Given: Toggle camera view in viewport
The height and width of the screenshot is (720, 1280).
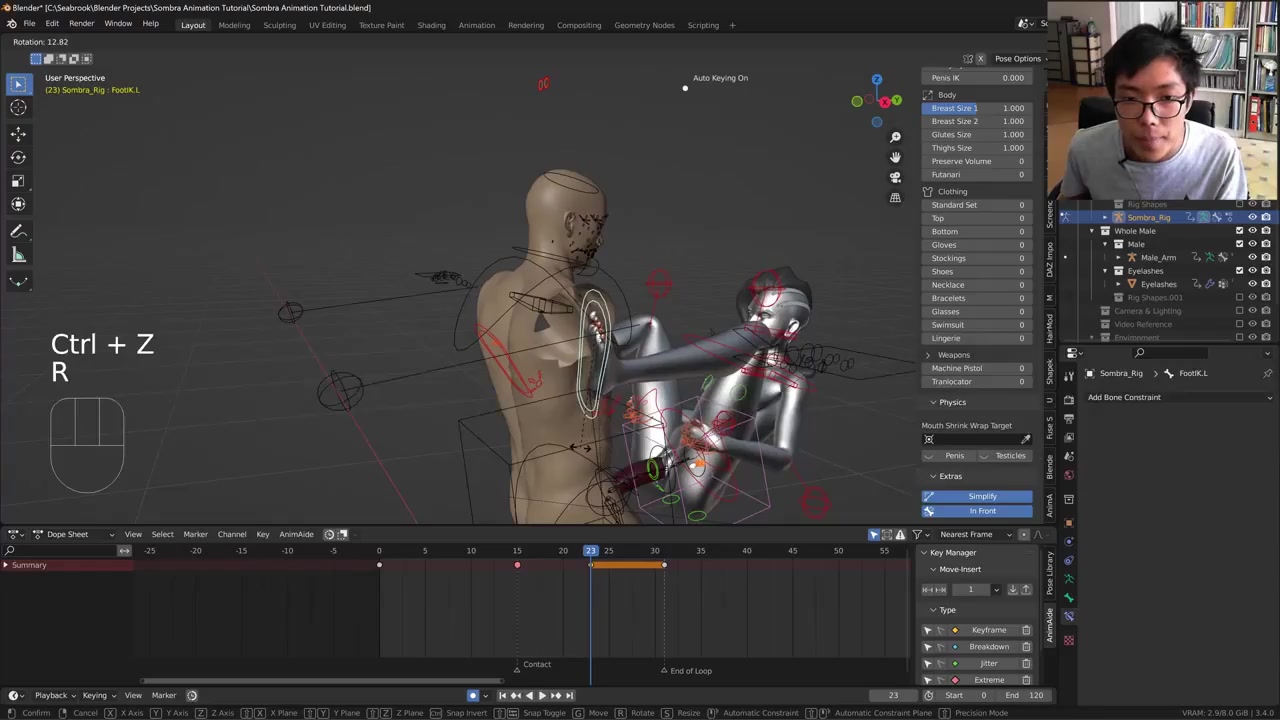Looking at the screenshot, I should tap(895, 177).
